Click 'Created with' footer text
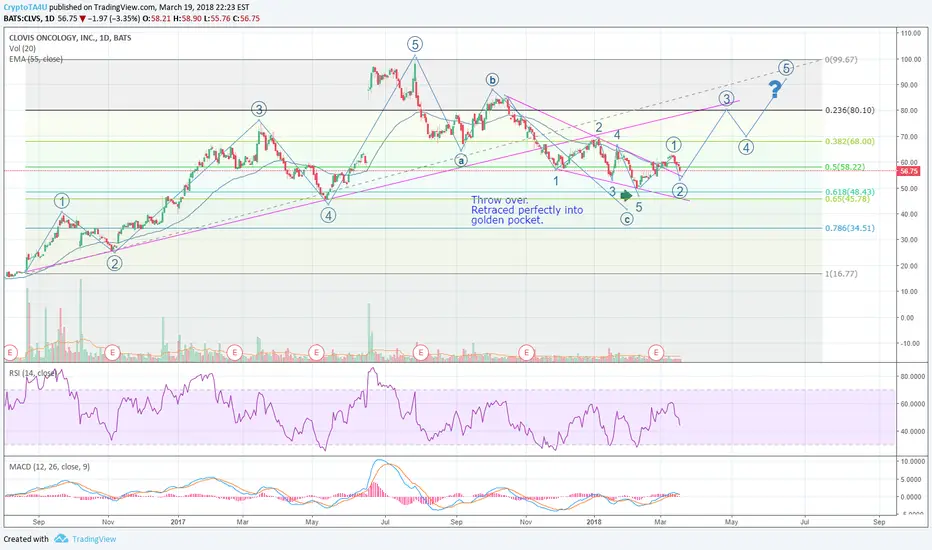Viewport: 932px width, 550px height. point(26,539)
